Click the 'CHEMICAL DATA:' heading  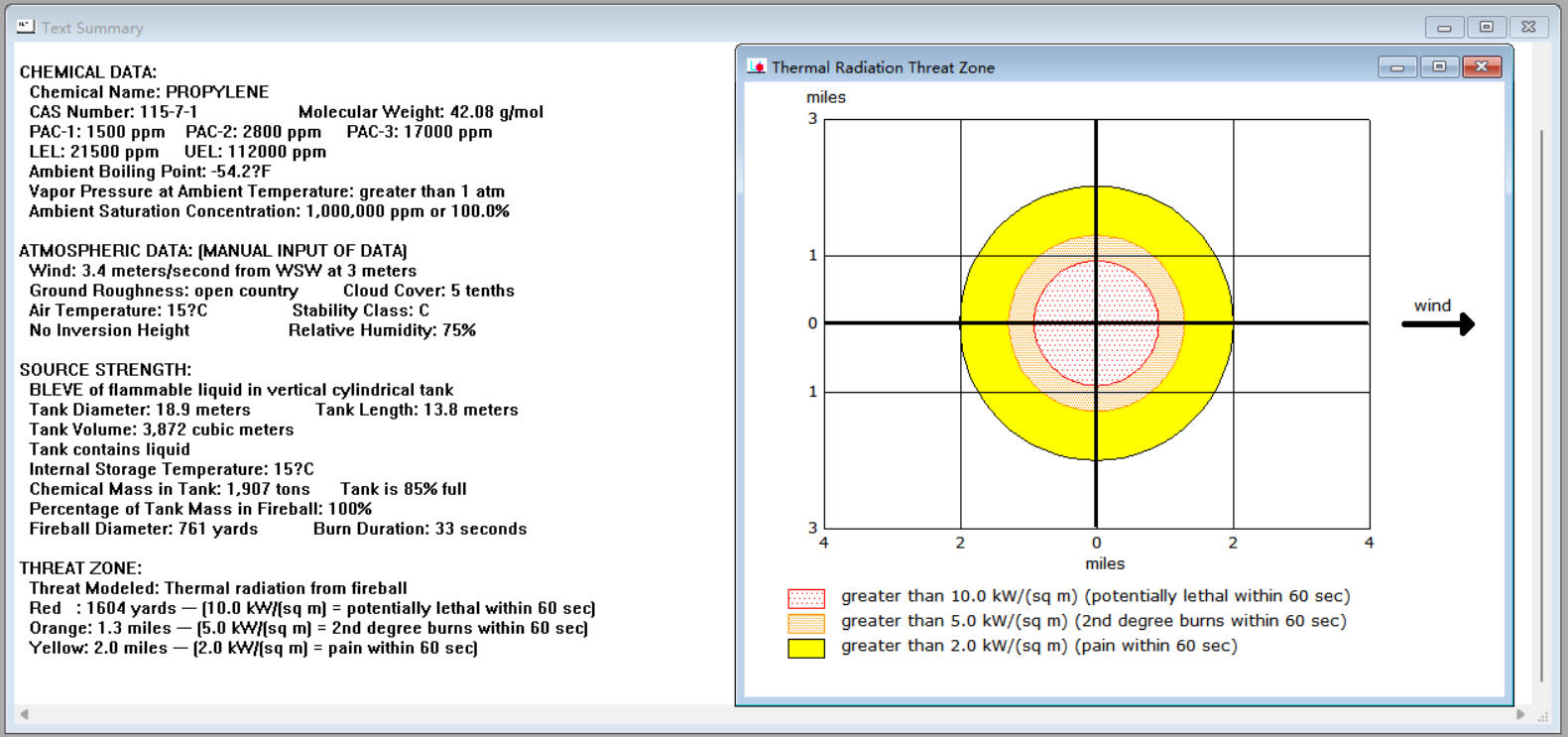tap(88, 72)
